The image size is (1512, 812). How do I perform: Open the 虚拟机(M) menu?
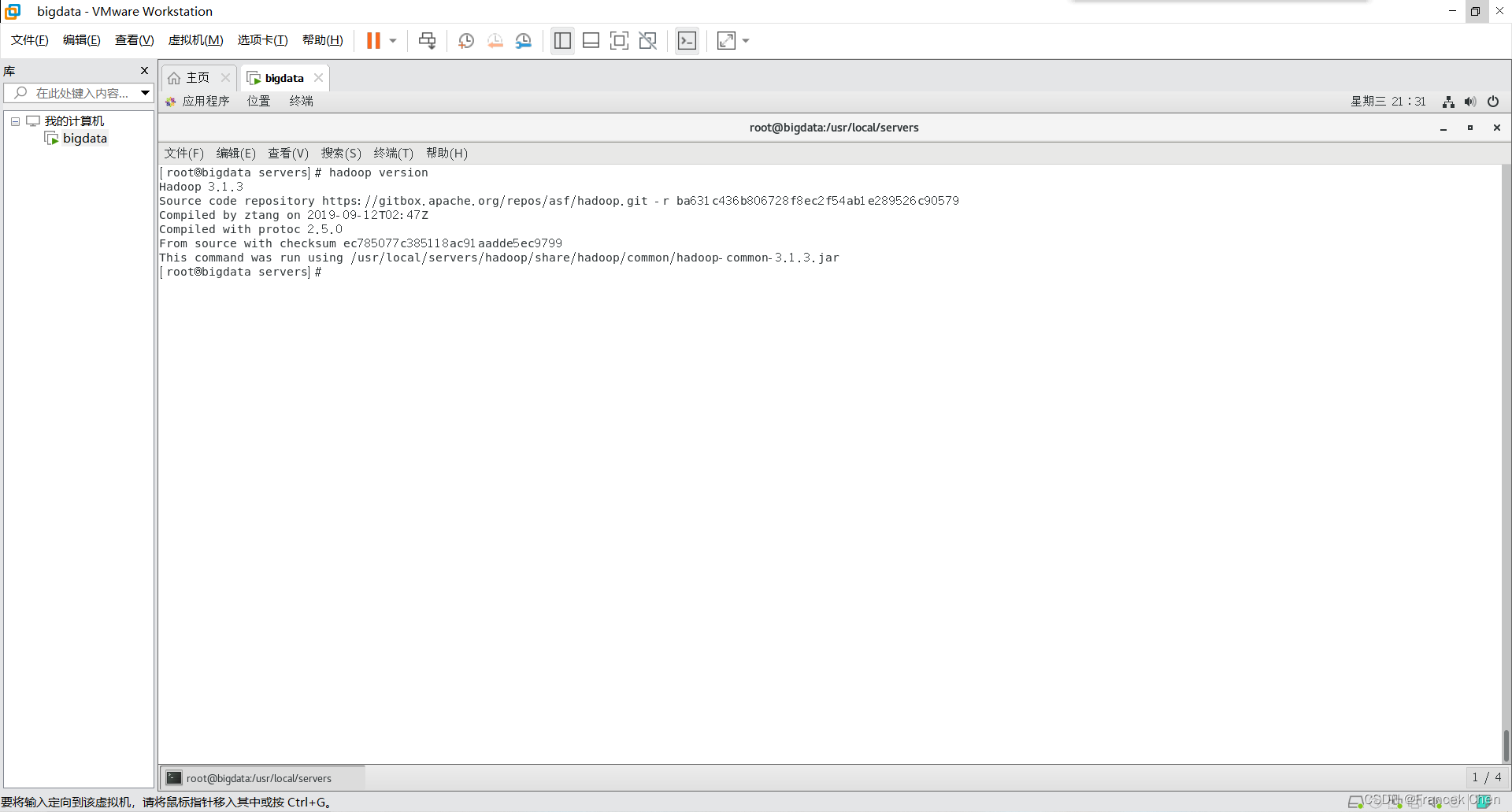(196, 40)
